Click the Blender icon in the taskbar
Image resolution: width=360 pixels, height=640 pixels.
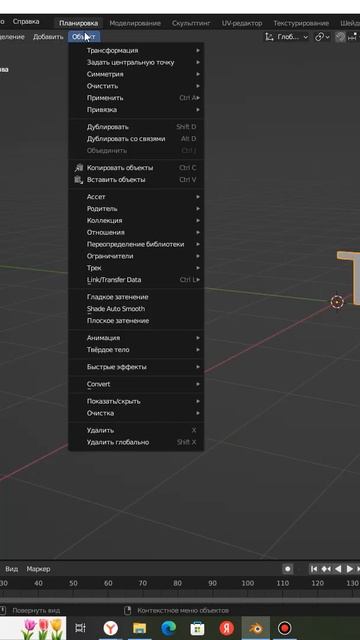(256, 628)
